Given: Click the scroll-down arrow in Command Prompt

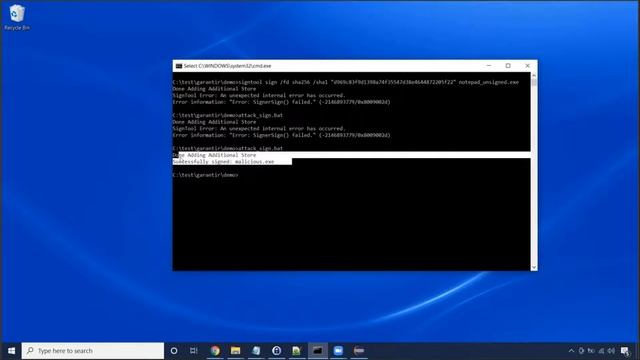Looking at the screenshot, I should pos(534,267).
